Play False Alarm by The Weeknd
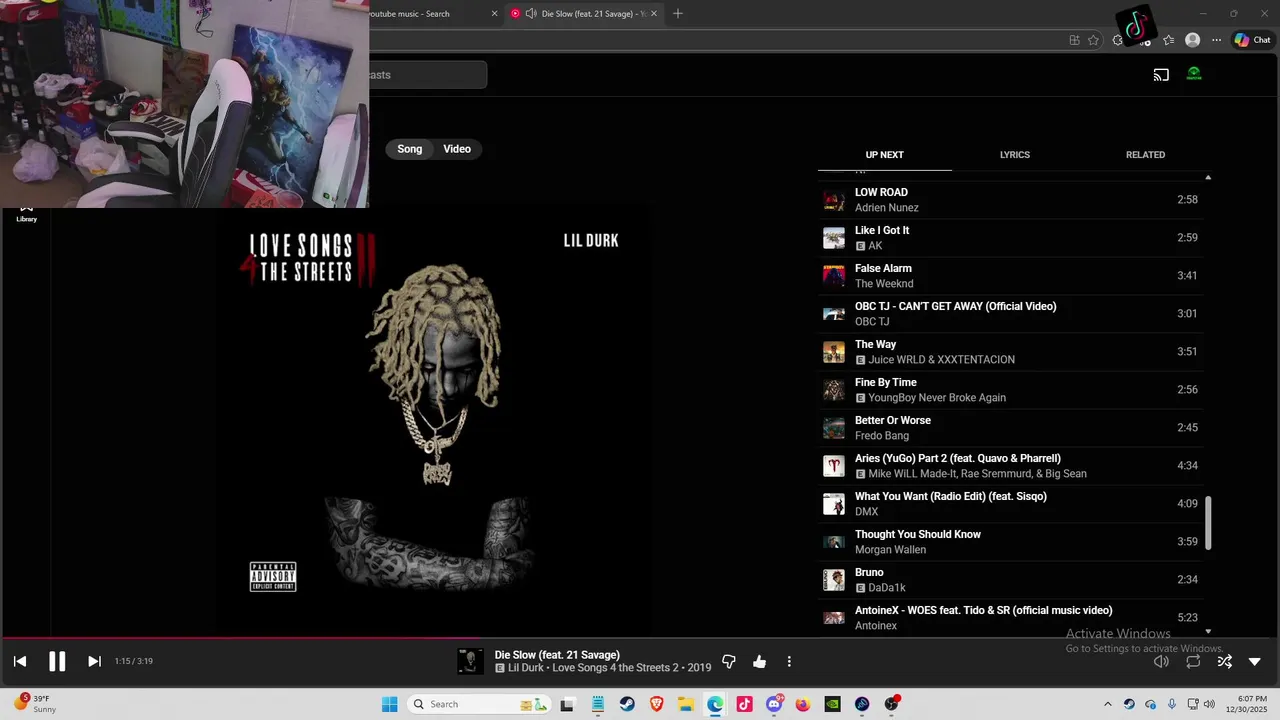Viewport: 1280px width, 720px height. pyautogui.click(x=1010, y=276)
